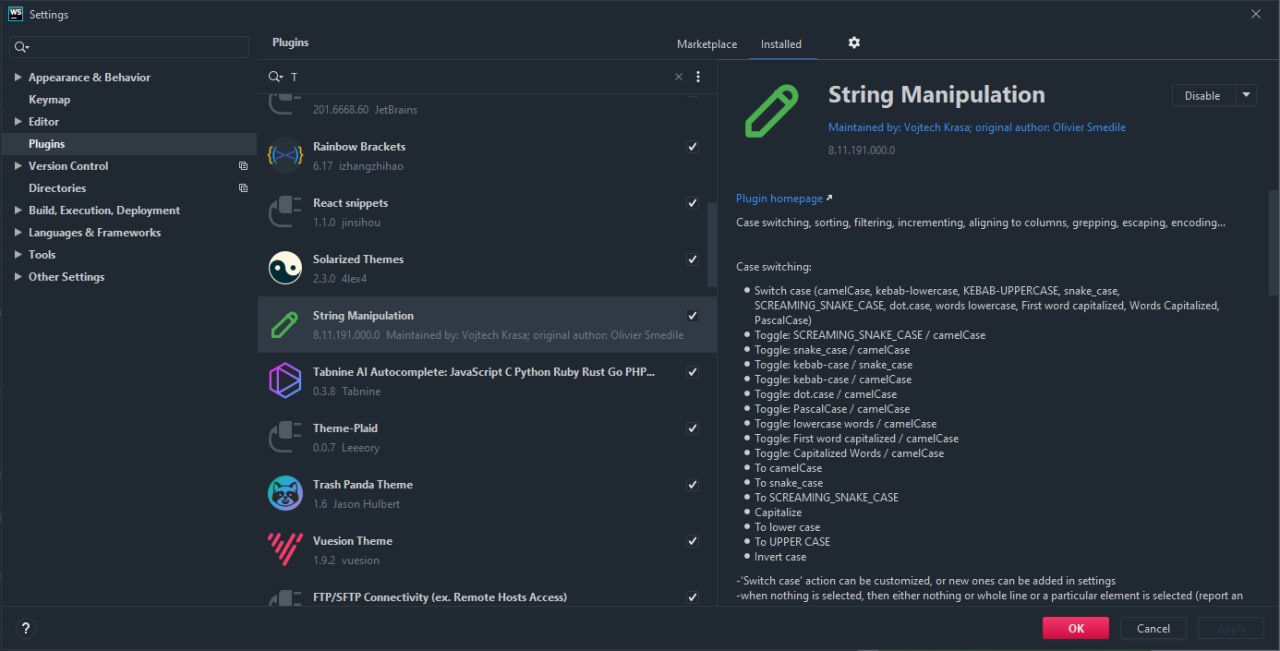1280x651 pixels.
Task: Switch to the Marketplace tab
Action: tap(707, 44)
